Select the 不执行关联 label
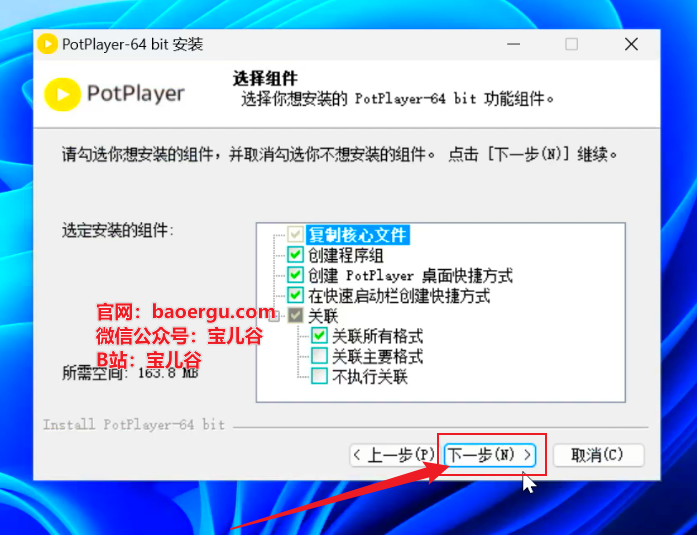Viewport: 697px width, 535px height. [370, 377]
